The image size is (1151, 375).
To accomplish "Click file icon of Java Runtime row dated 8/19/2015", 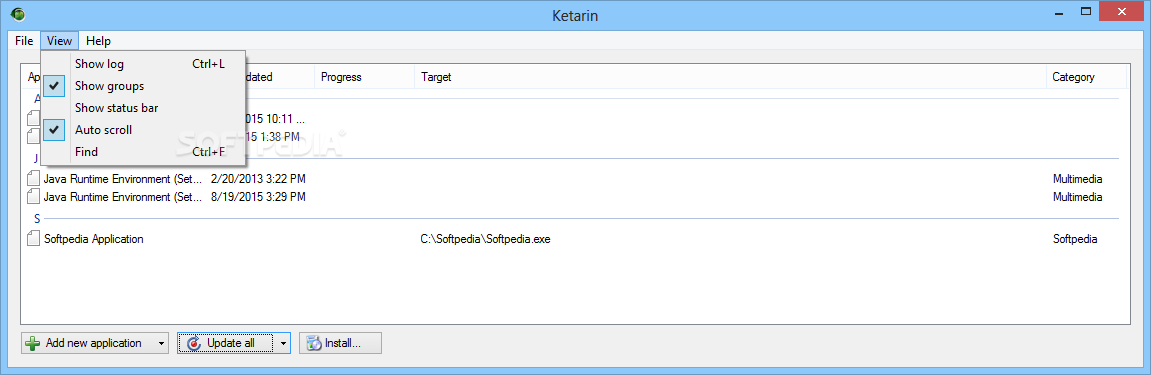I will coord(33,197).
